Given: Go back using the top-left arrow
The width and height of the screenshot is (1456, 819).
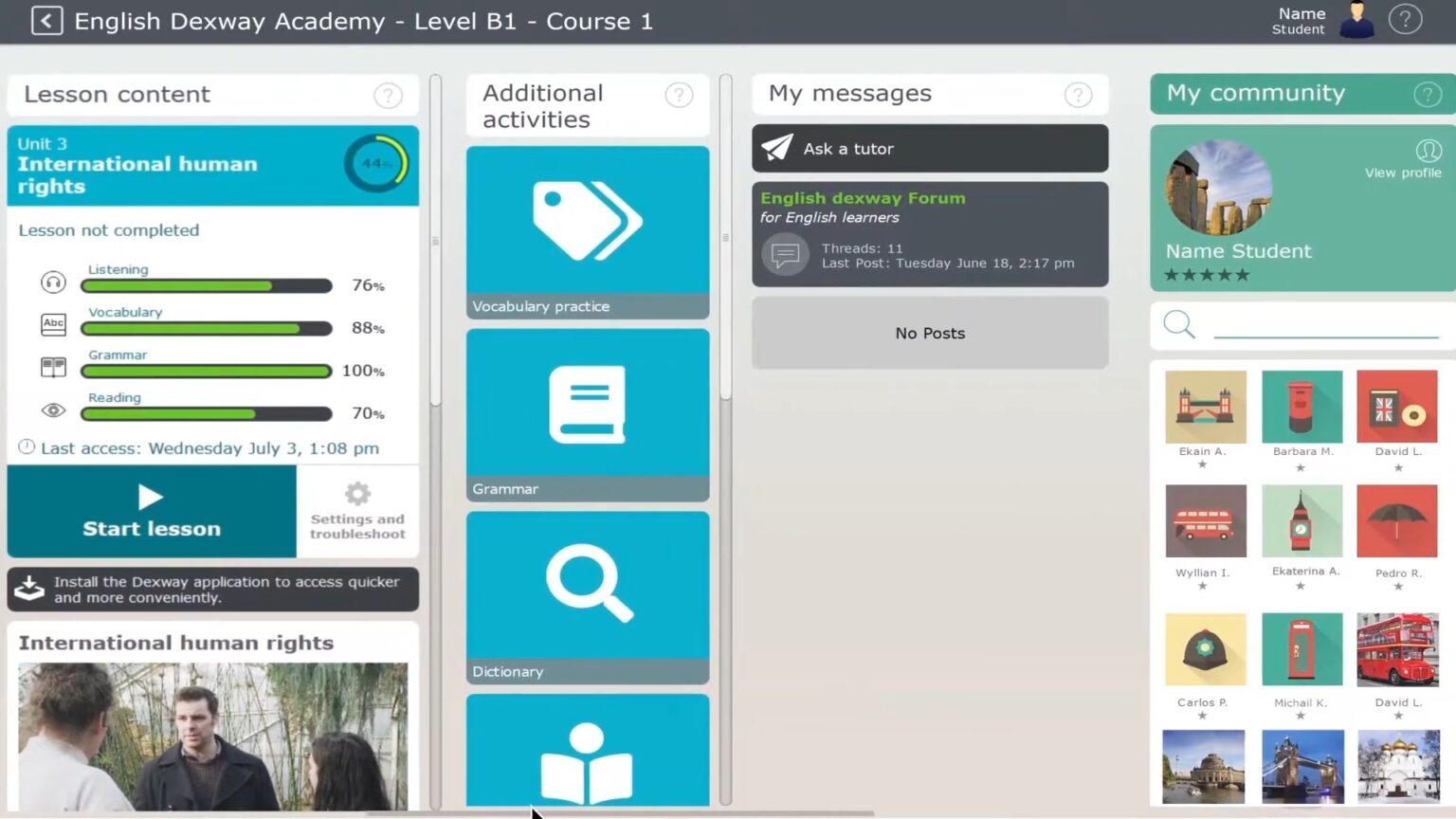Looking at the screenshot, I should [x=46, y=20].
